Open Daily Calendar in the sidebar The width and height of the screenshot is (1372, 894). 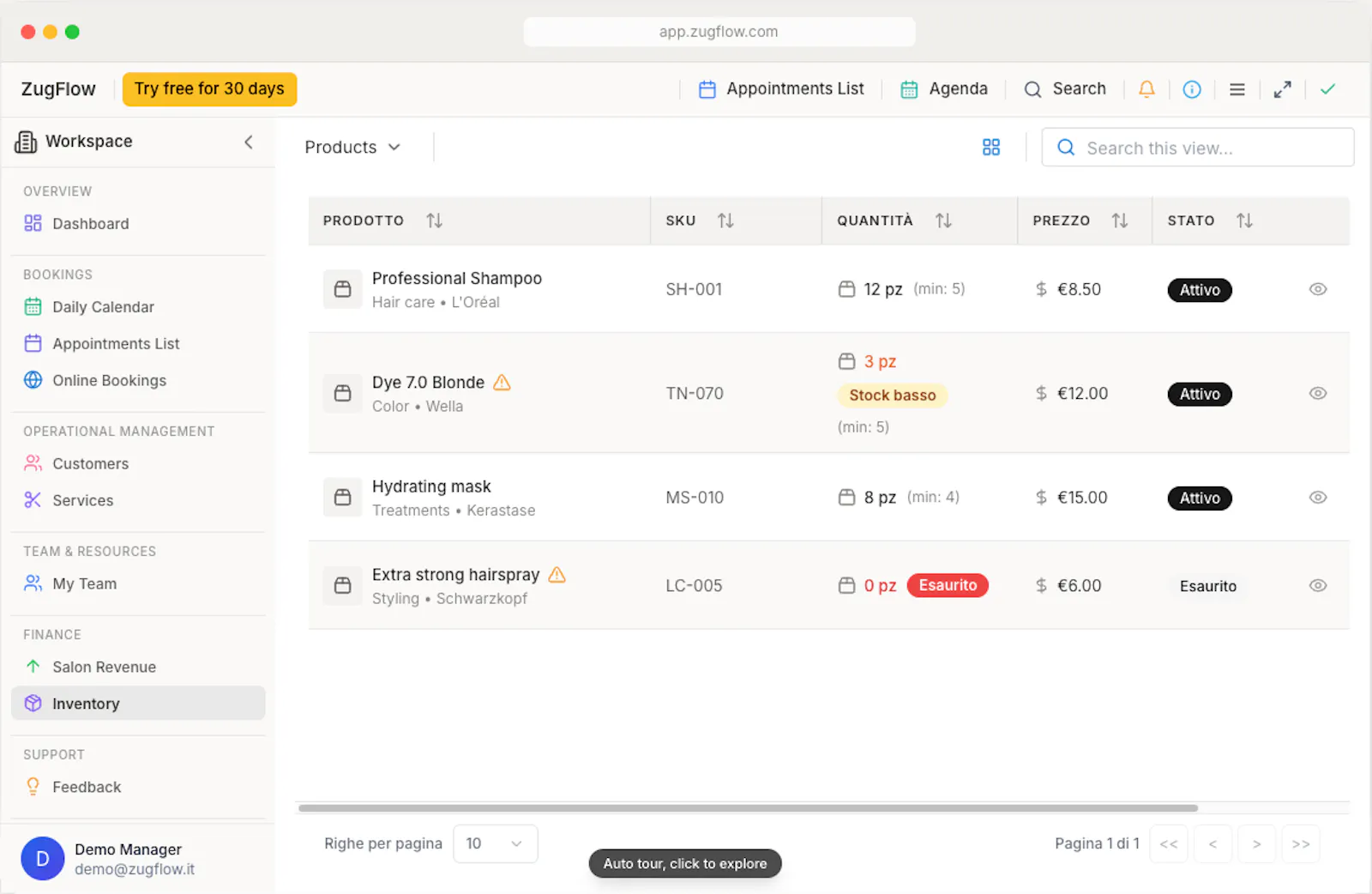point(138,307)
